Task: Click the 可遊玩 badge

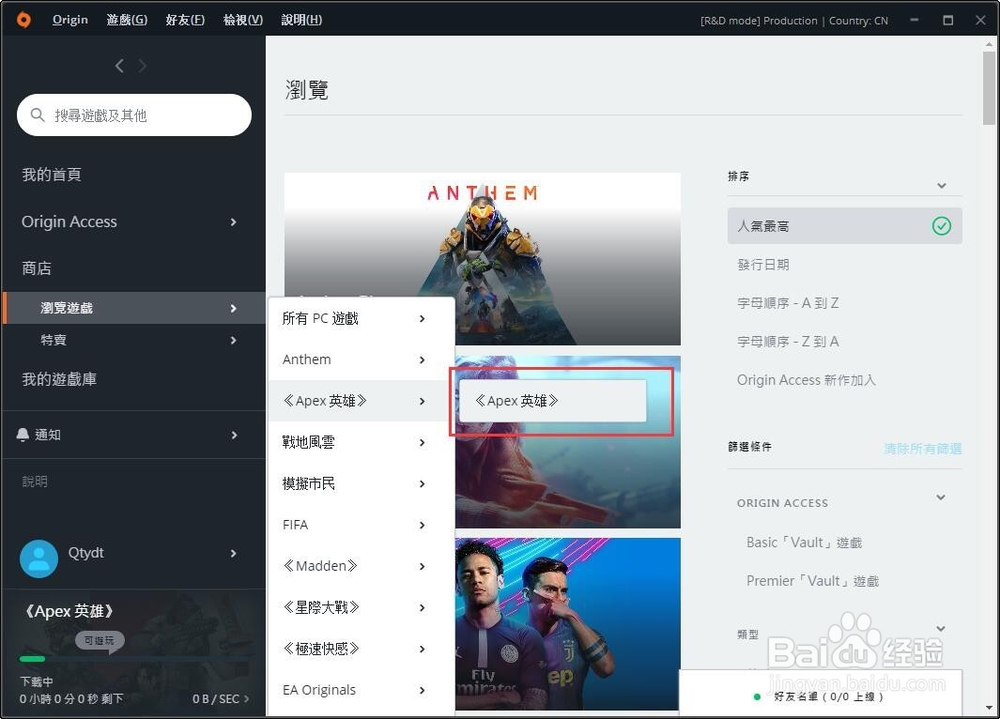Action: [x=99, y=640]
